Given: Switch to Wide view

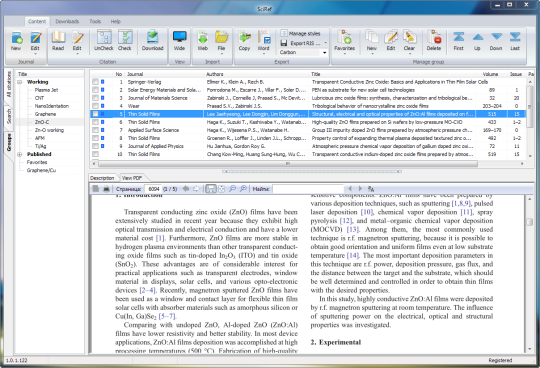Looking at the screenshot, I should point(179,37).
